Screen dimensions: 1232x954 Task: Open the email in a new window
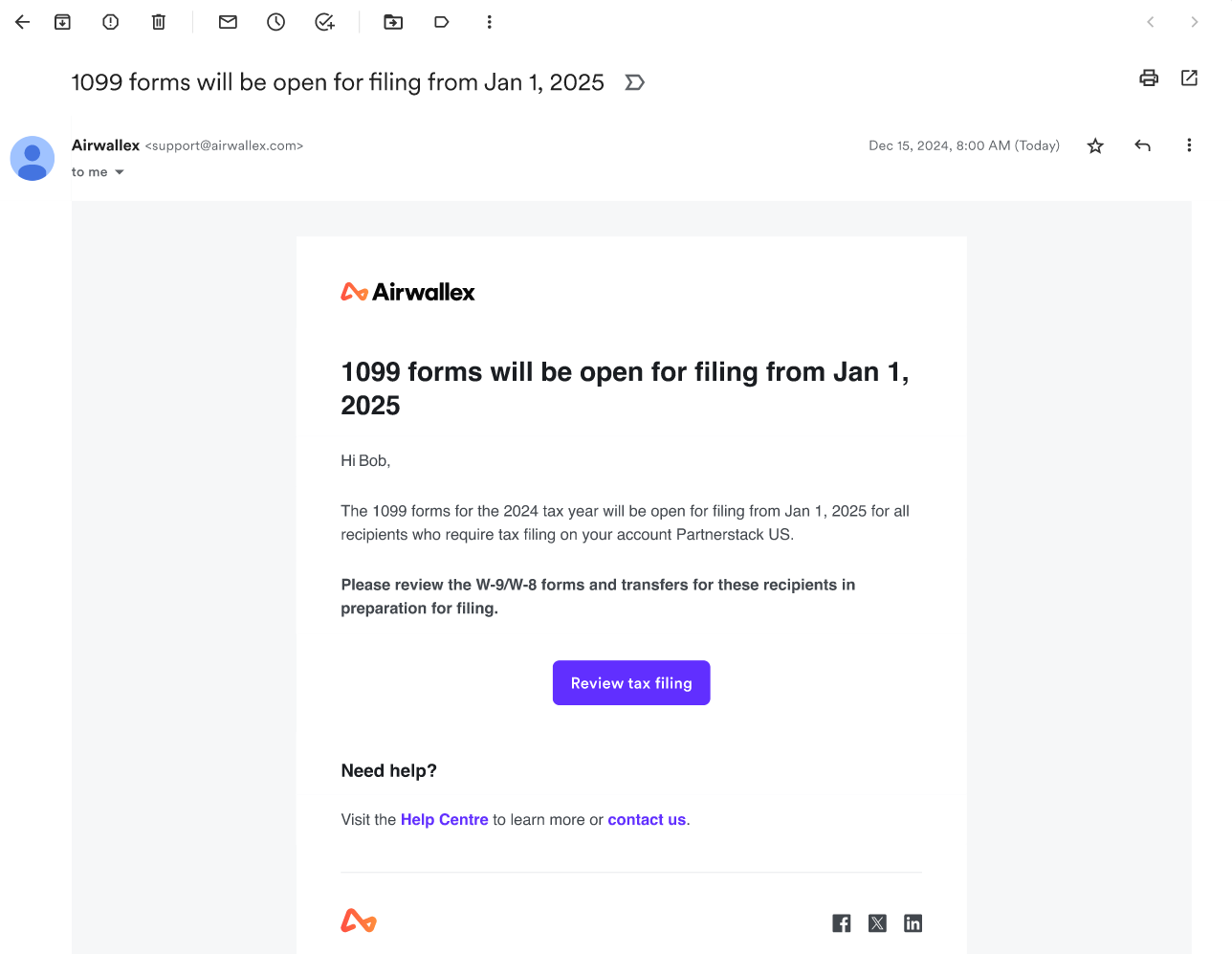1189,78
